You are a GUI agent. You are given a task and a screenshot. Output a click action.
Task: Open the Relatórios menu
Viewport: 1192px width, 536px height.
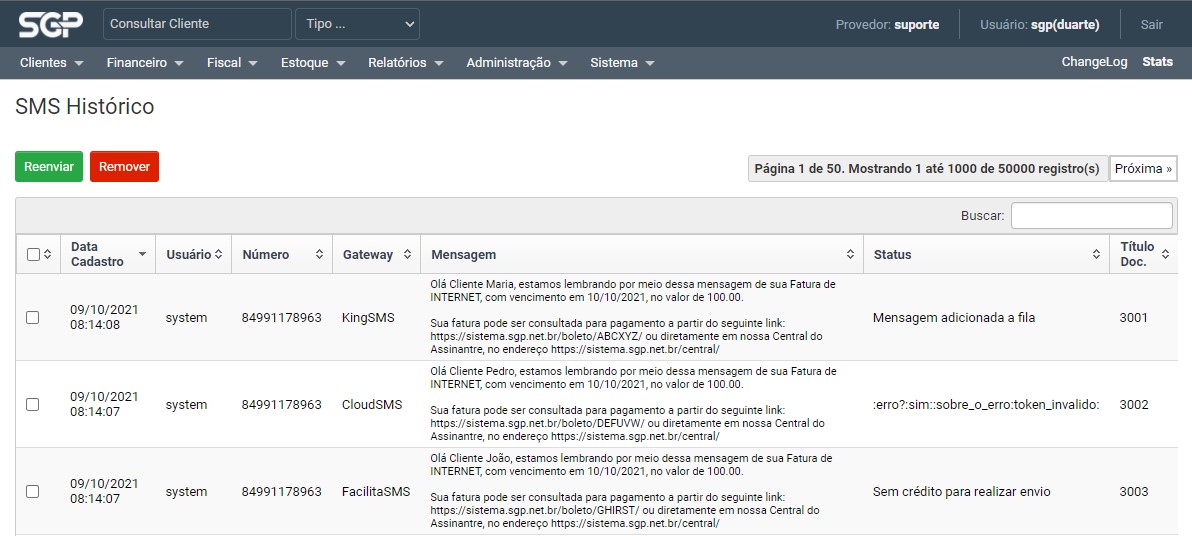405,62
